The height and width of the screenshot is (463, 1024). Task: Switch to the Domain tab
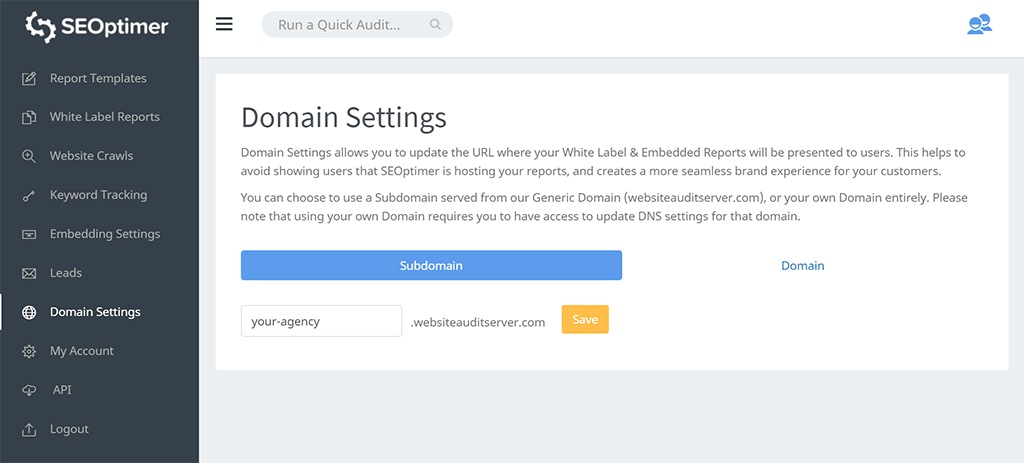pos(802,266)
